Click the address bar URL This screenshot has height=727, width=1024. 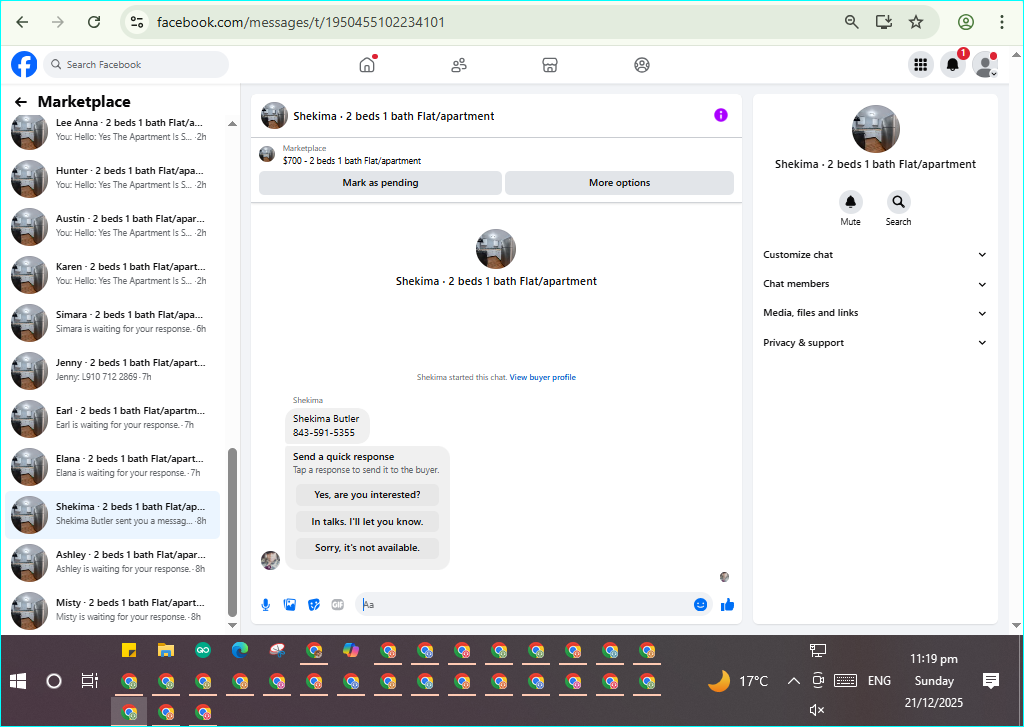click(x=301, y=22)
